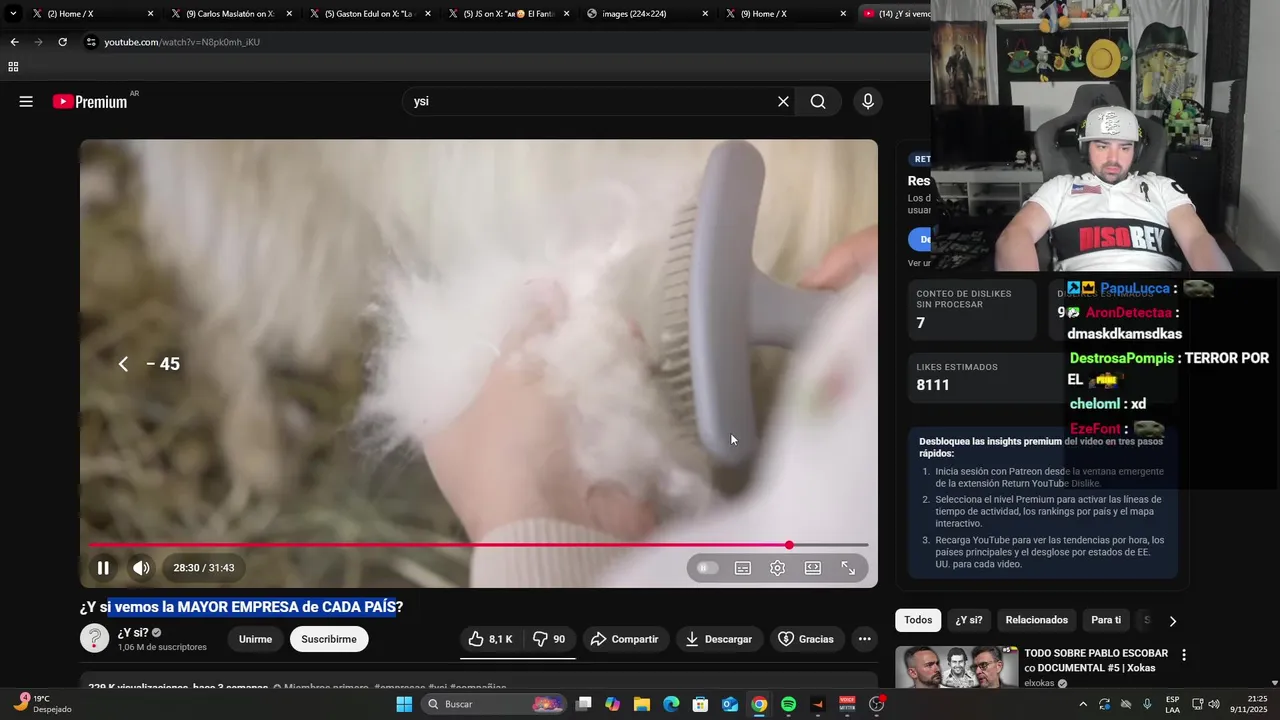Open Microsoft Store from taskbar
This screenshot has width=1280, height=720.
[701, 704]
